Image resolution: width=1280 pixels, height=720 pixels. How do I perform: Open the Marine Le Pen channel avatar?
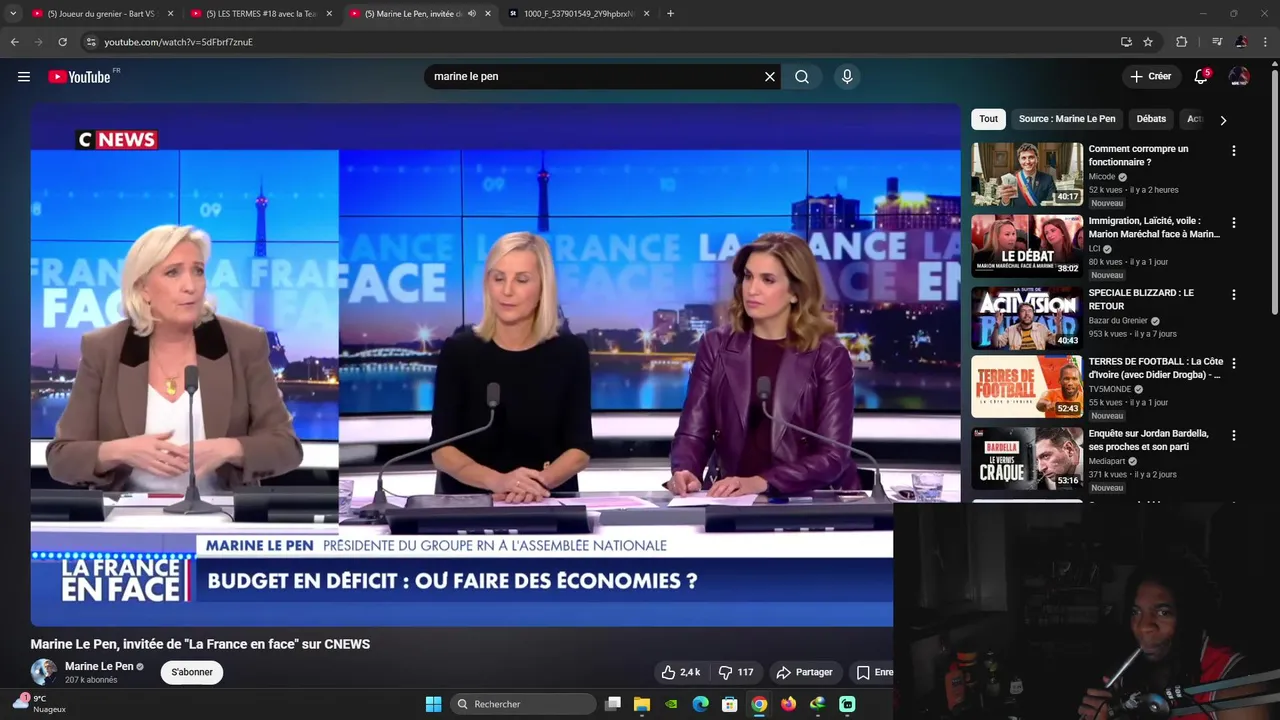pos(44,672)
